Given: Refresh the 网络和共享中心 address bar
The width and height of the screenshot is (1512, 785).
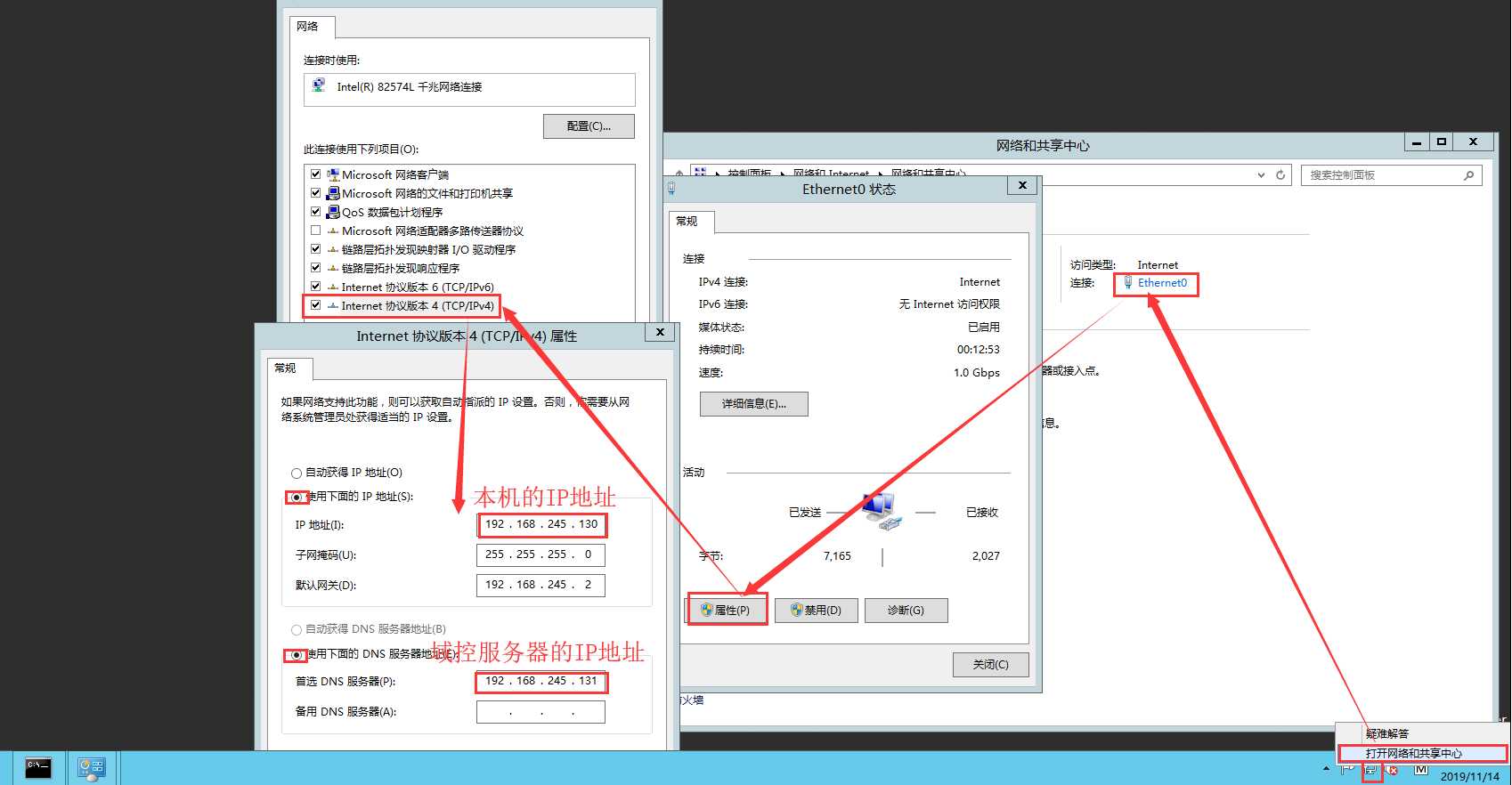Looking at the screenshot, I should pos(1280,174).
